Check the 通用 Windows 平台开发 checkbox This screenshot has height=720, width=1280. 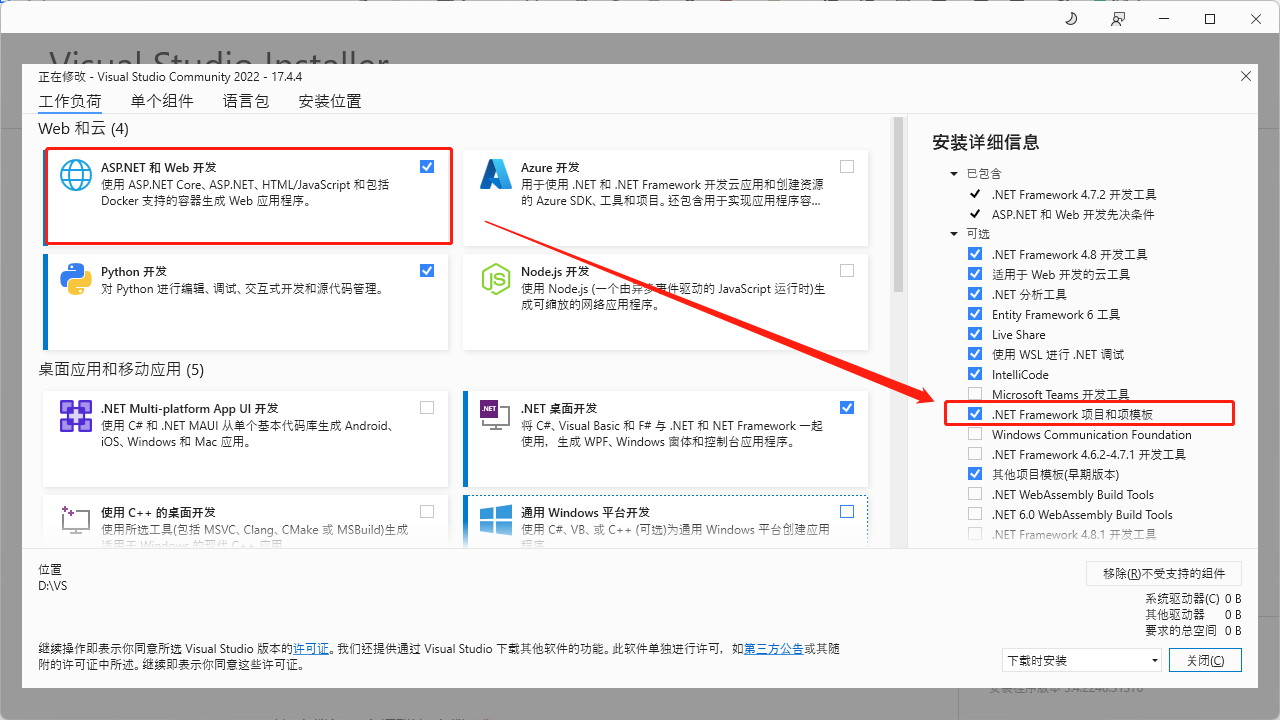click(847, 511)
